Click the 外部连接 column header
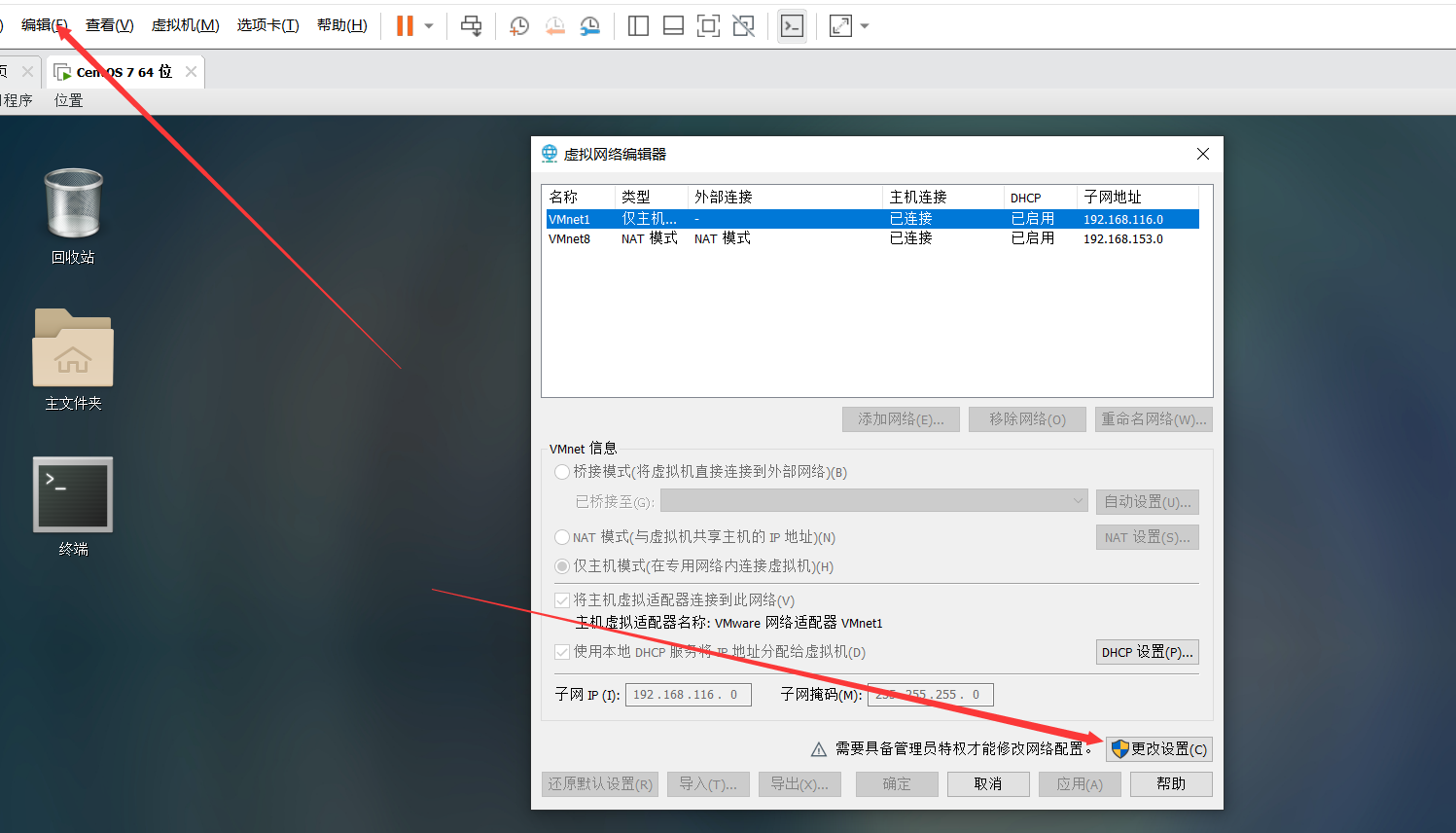 pos(785,197)
